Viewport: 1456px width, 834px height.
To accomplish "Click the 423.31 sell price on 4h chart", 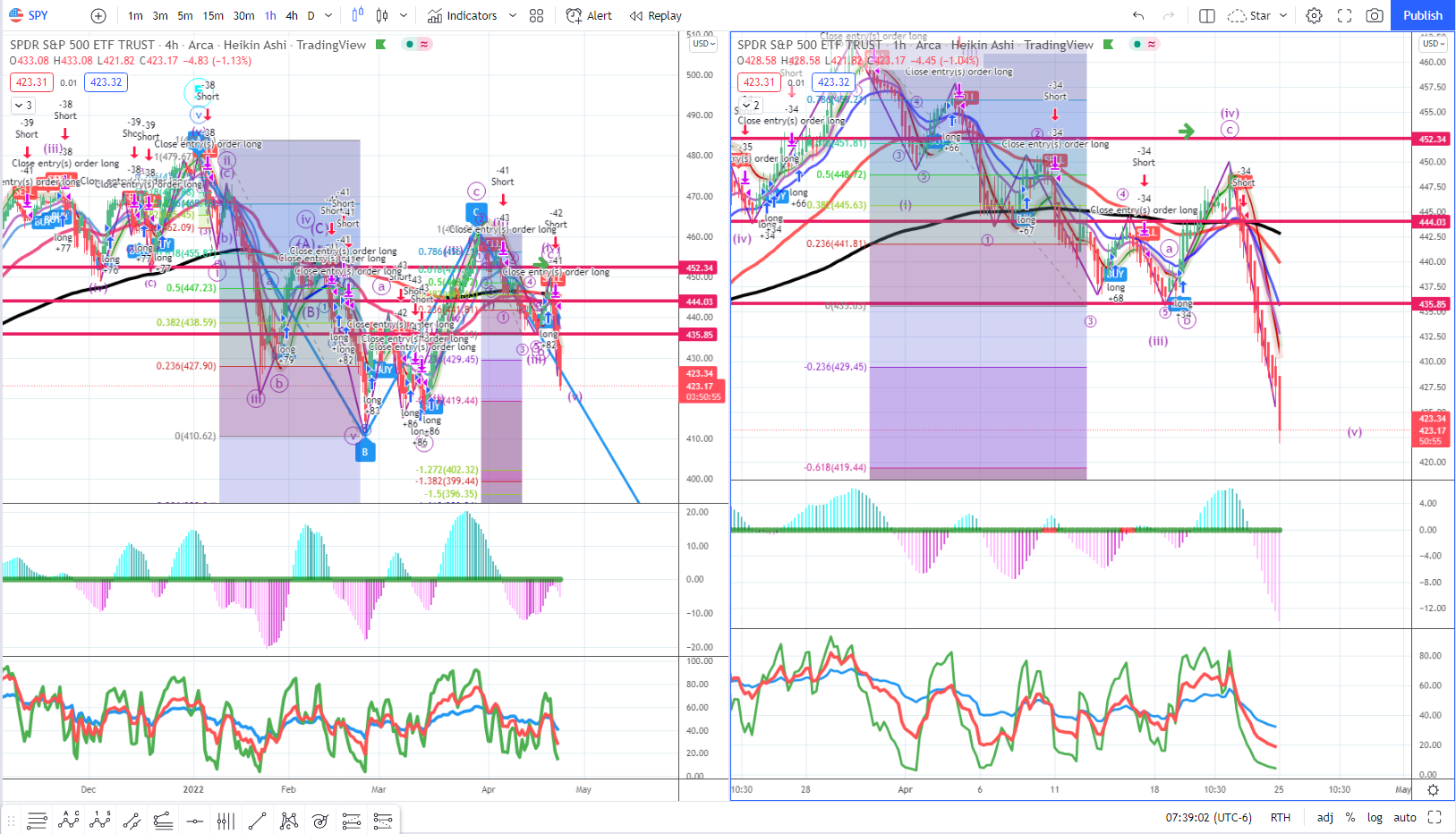I will point(31,82).
